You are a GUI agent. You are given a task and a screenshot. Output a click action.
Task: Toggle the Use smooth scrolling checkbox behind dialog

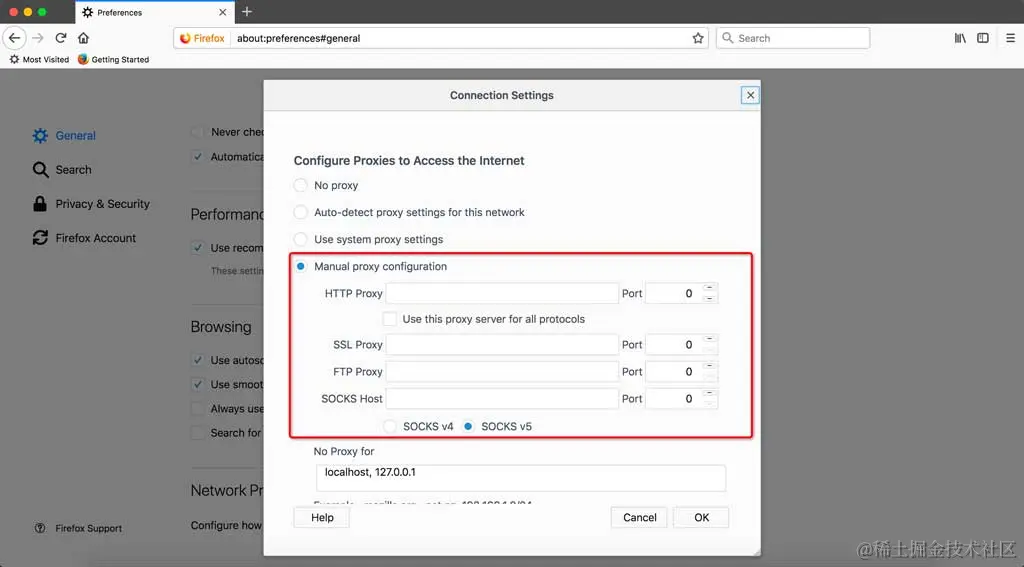(197, 385)
